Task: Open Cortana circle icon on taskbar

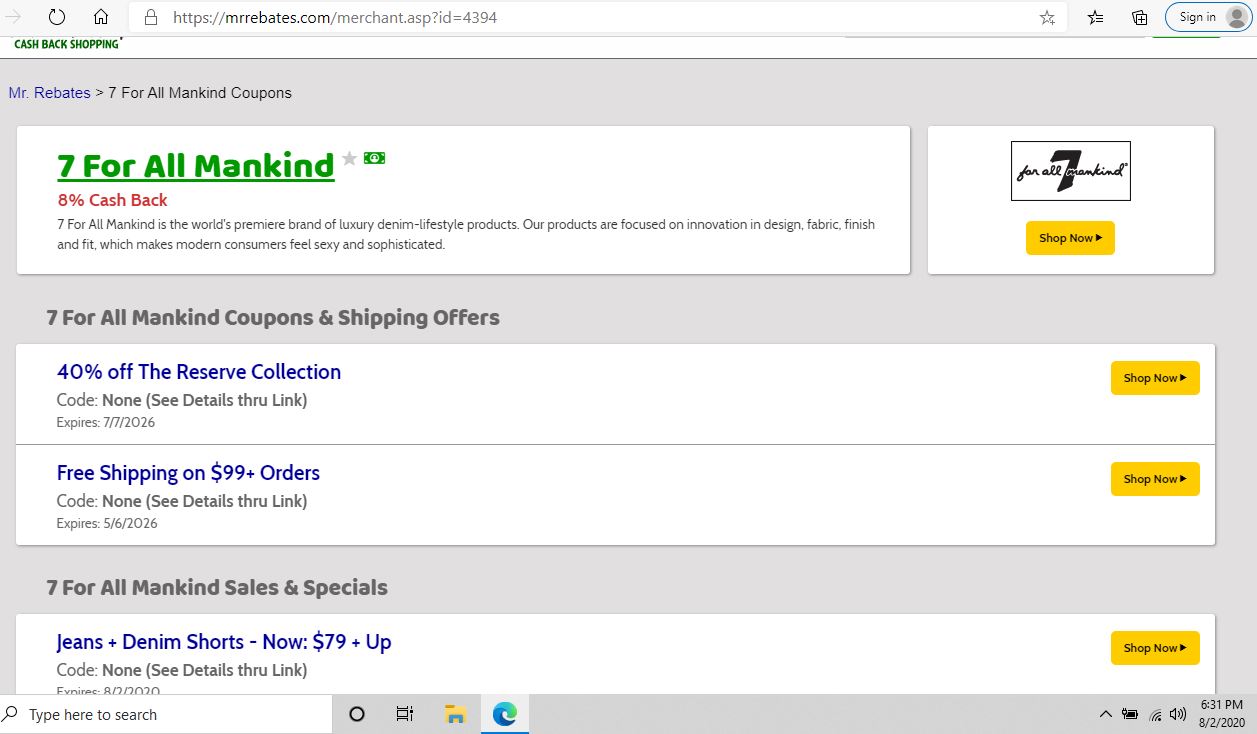Action: [356, 714]
